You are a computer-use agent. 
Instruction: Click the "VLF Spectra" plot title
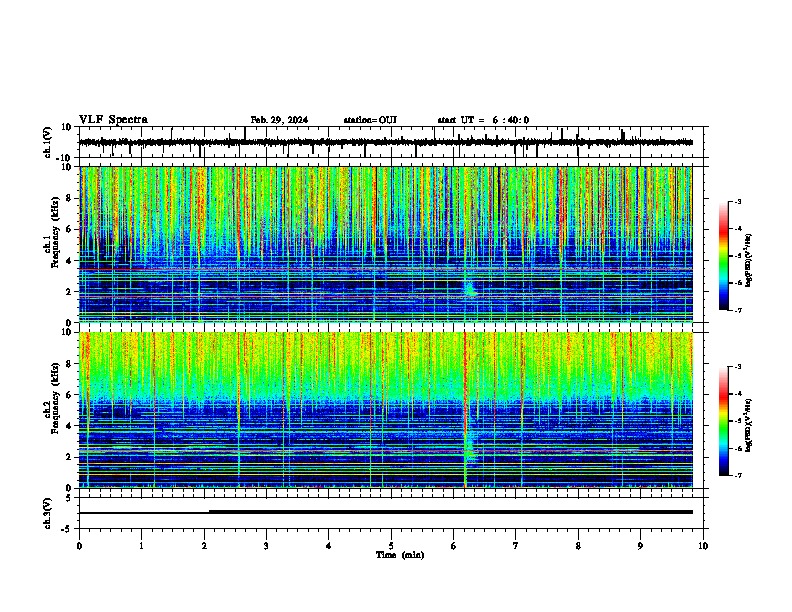(113, 120)
